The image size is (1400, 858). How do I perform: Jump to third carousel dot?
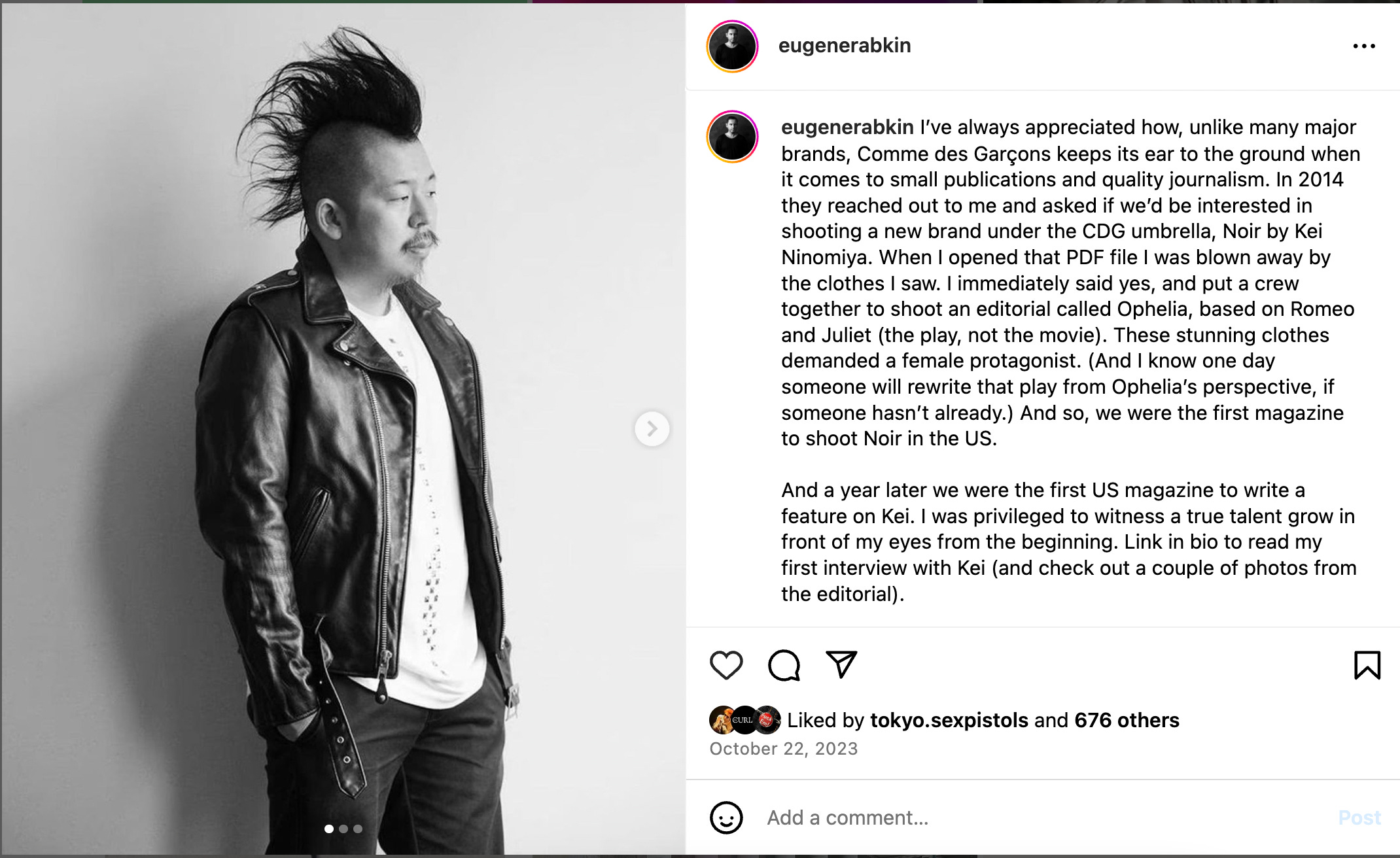[x=358, y=829]
